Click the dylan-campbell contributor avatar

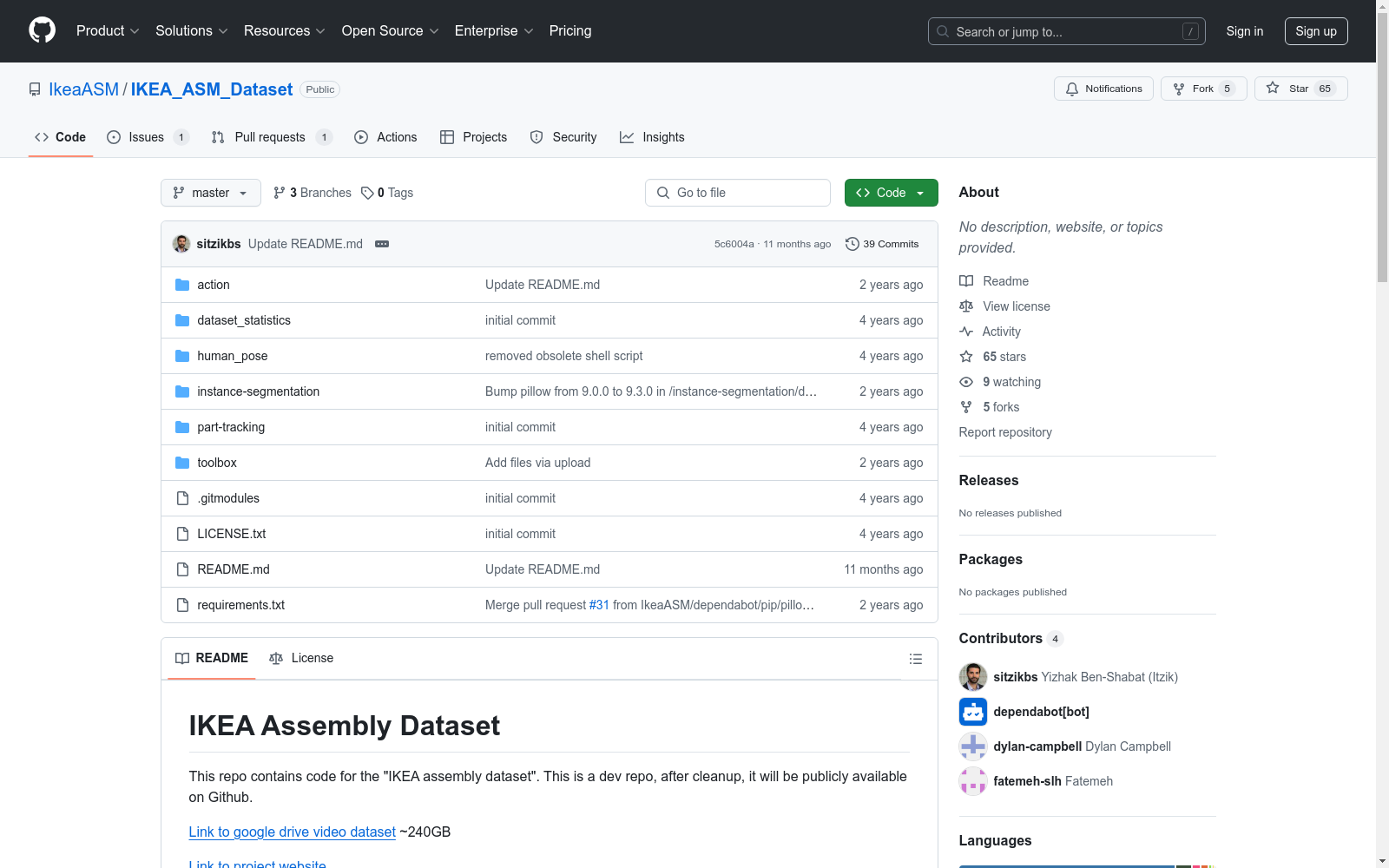(x=973, y=746)
